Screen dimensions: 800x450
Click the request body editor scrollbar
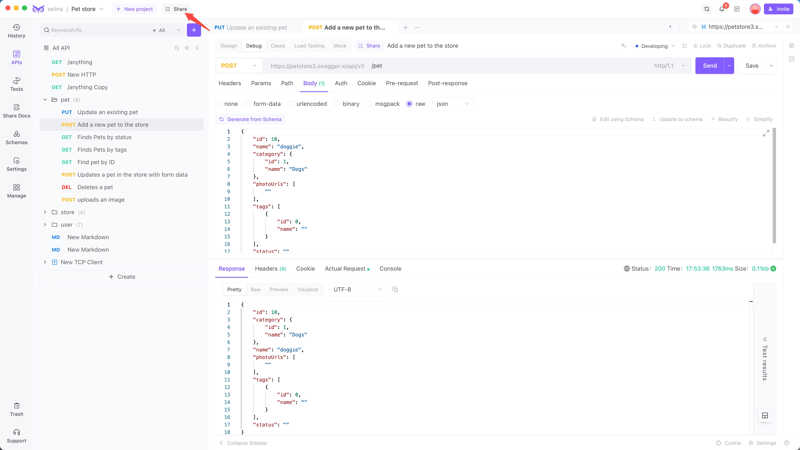(774, 186)
